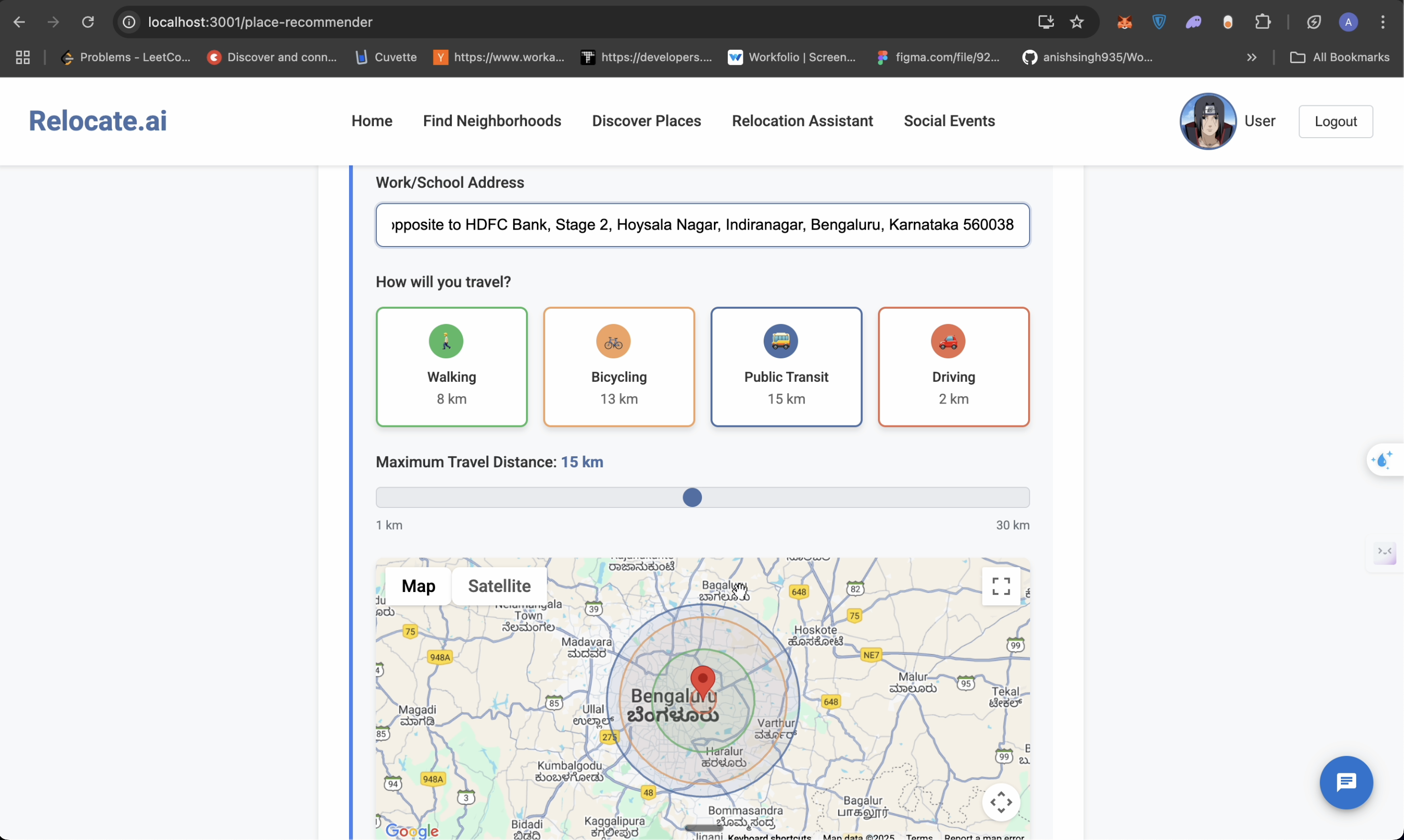1404x840 pixels.
Task: Open Cuvette bookmark
Action: pos(386,57)
